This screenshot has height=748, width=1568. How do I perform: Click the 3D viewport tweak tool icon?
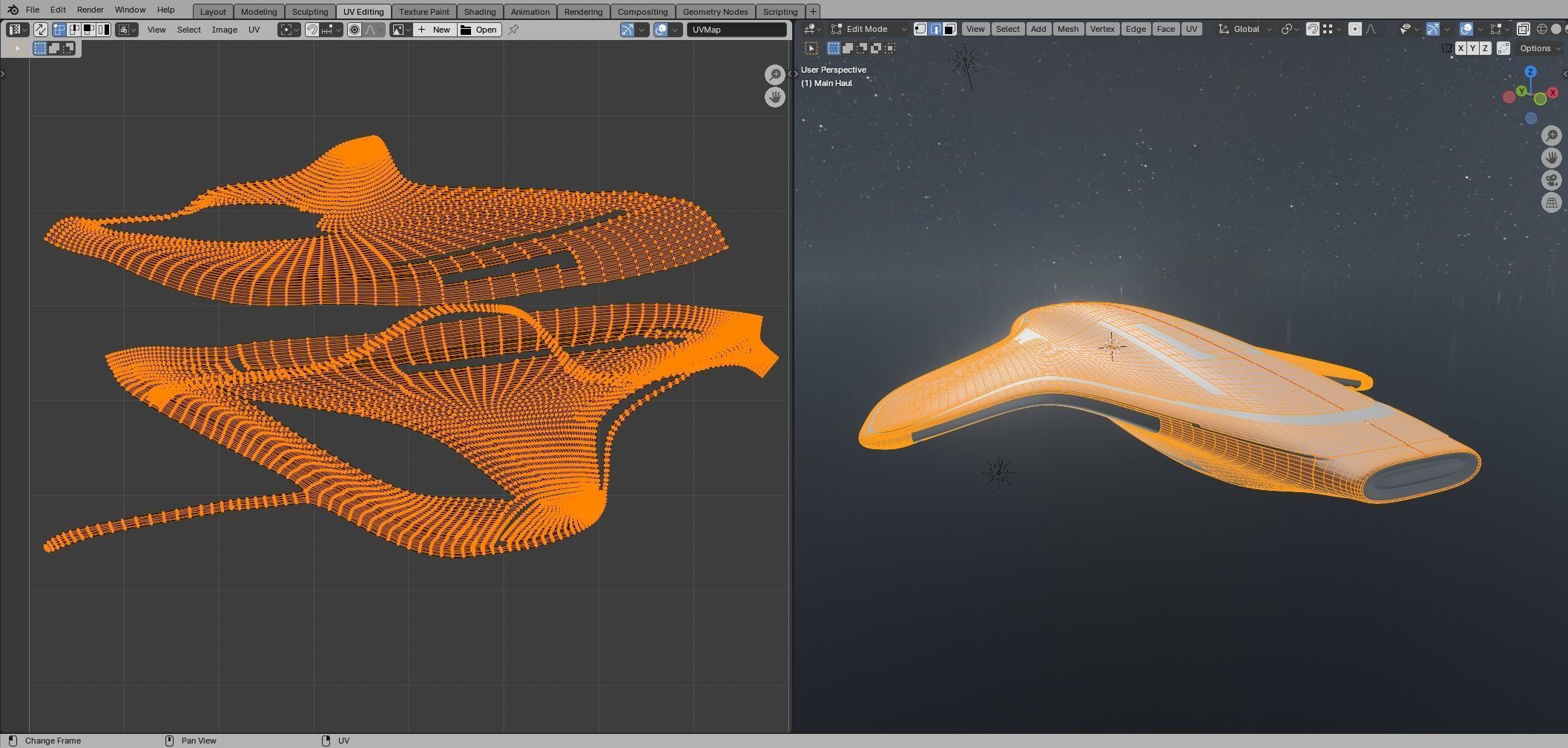click(811, 48)
